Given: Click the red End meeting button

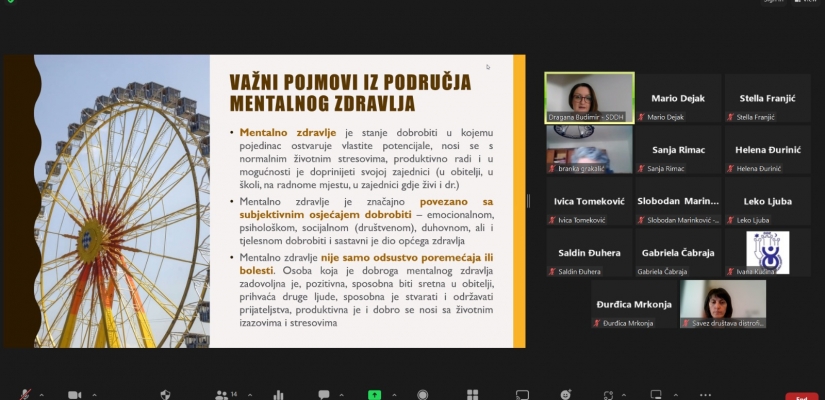Looking at the screenshot, I should (x=801, y=397).
